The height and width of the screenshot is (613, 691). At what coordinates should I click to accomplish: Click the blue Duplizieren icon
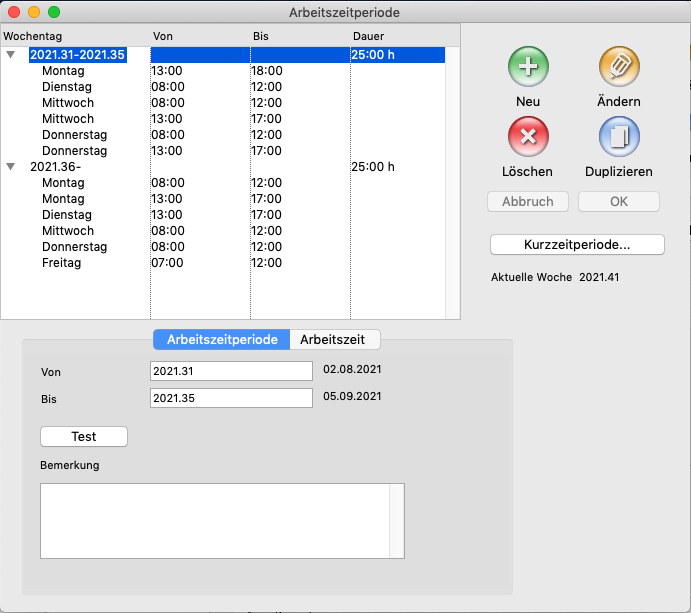(619, 137)
